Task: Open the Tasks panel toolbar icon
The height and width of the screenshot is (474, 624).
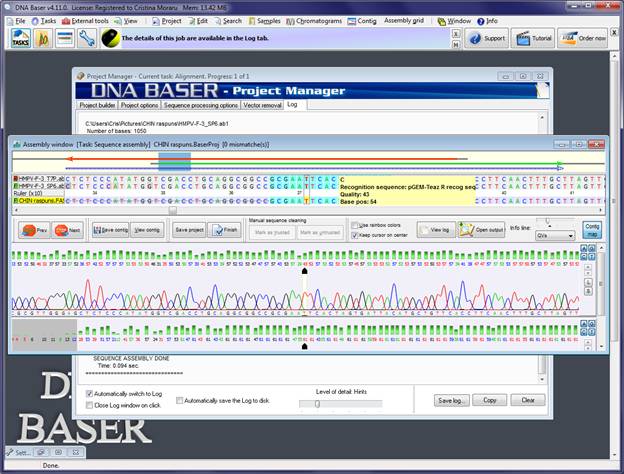Action: [20, 38]
